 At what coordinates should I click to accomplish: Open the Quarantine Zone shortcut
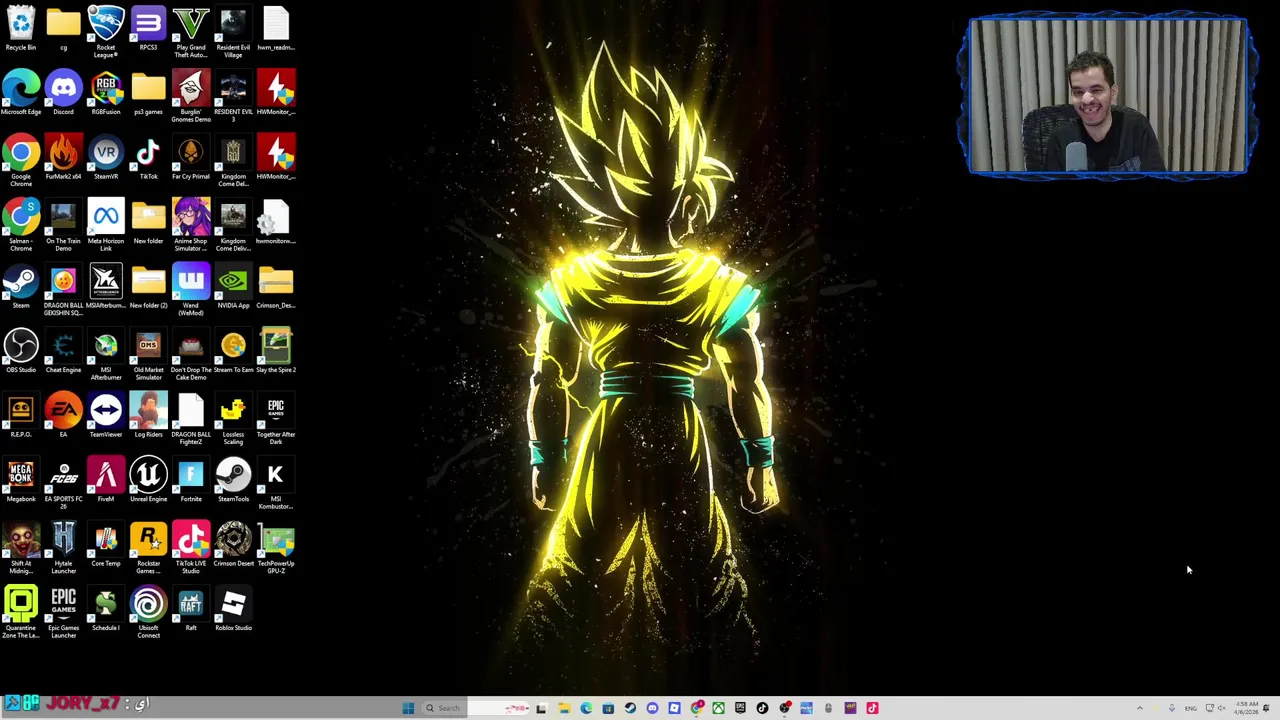[21, 613]
